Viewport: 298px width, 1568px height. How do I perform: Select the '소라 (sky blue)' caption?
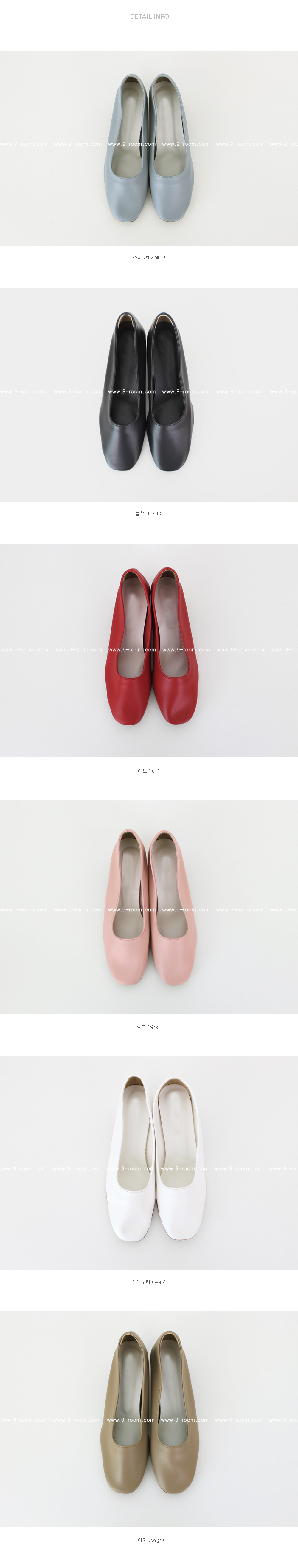click(x=149, y=258)
